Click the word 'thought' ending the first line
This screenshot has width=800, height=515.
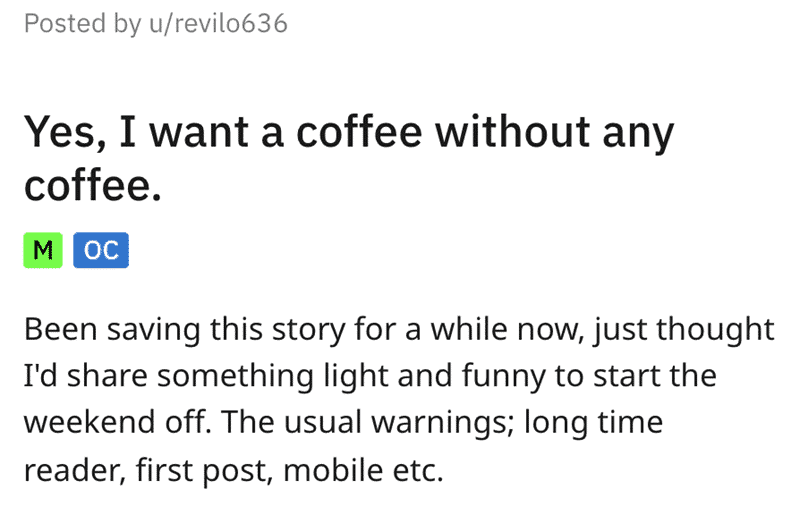coord(715,330)
